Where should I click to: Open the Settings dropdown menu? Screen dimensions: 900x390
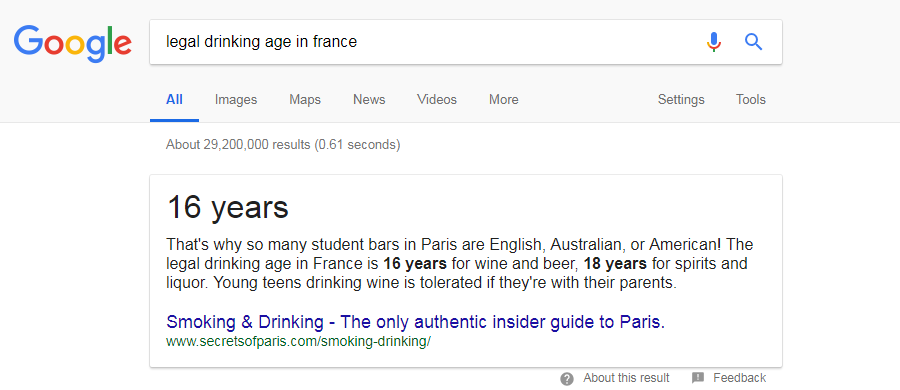pos(681,99)
